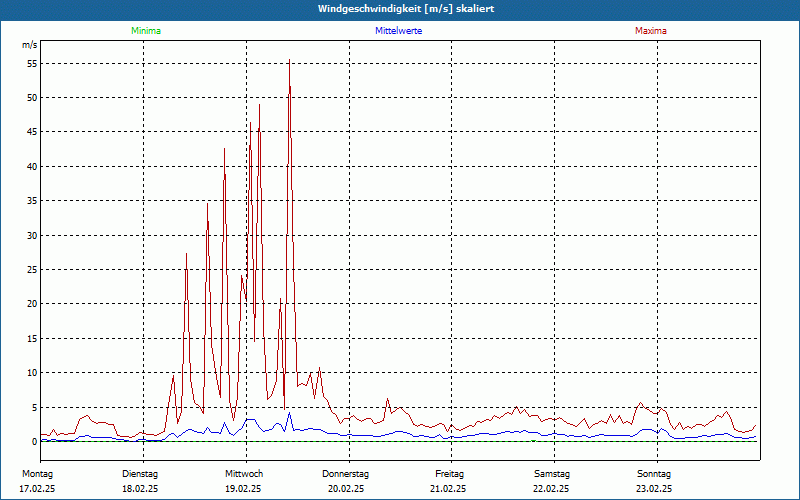Click the Sonntag day label
This screenshot has height=500, width=800.
coord(654,474)
